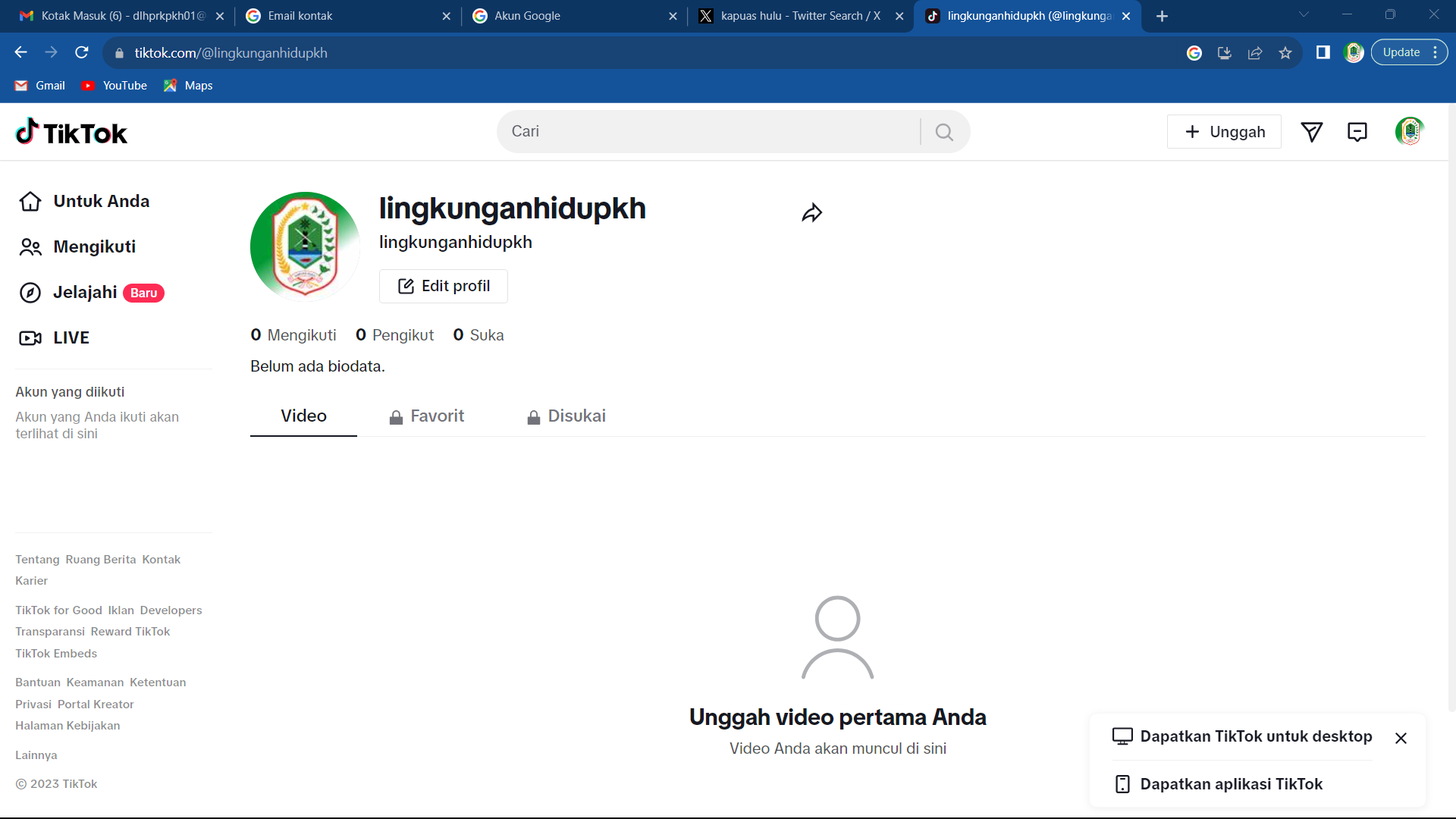Click the install app icon in address bar
This screenshot has height=819, width=1456.
[1225, 52]
